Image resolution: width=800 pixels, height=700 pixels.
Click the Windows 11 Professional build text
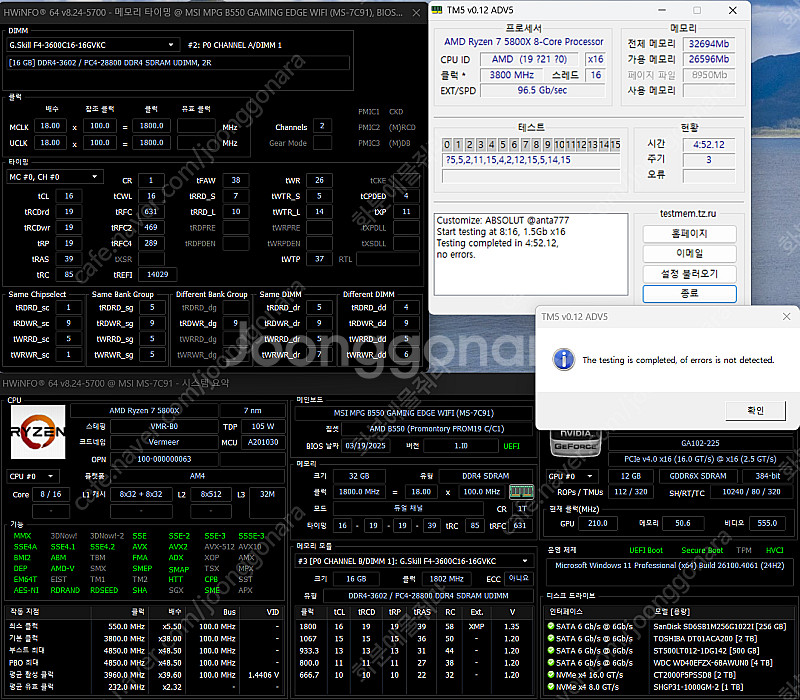click(669, 565)
